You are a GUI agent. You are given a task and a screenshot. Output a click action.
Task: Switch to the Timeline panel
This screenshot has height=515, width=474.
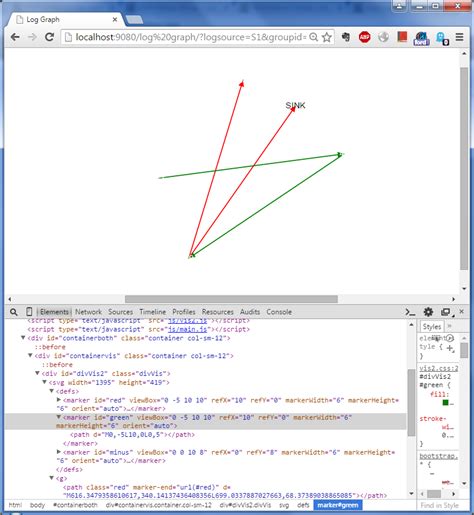pos(153,312)
